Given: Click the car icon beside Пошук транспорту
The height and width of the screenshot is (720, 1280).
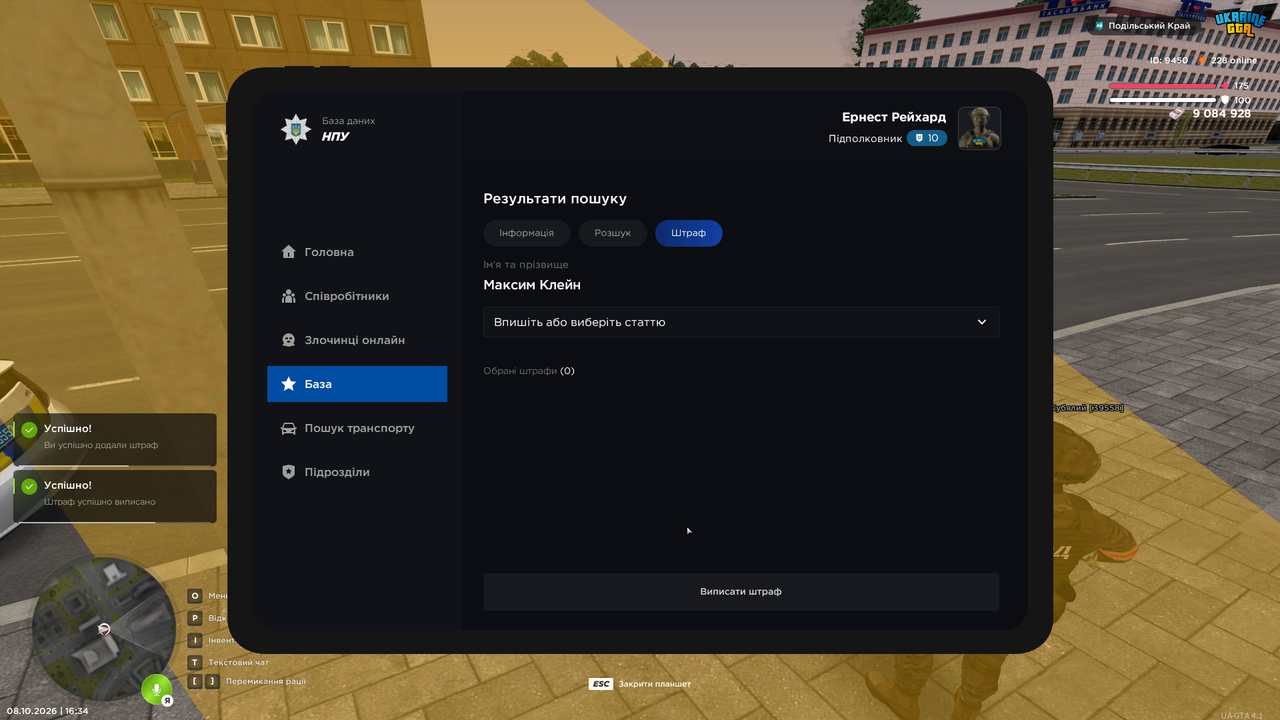Looking at the screenshot, I should click(289, 428).
